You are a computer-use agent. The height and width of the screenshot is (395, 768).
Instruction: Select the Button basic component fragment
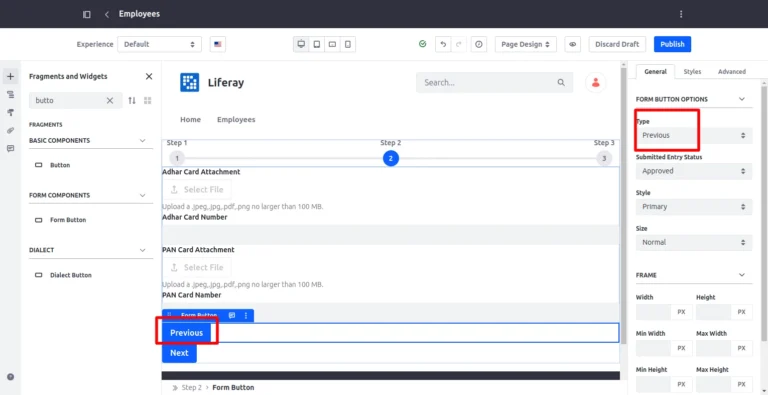click(60, 165)
